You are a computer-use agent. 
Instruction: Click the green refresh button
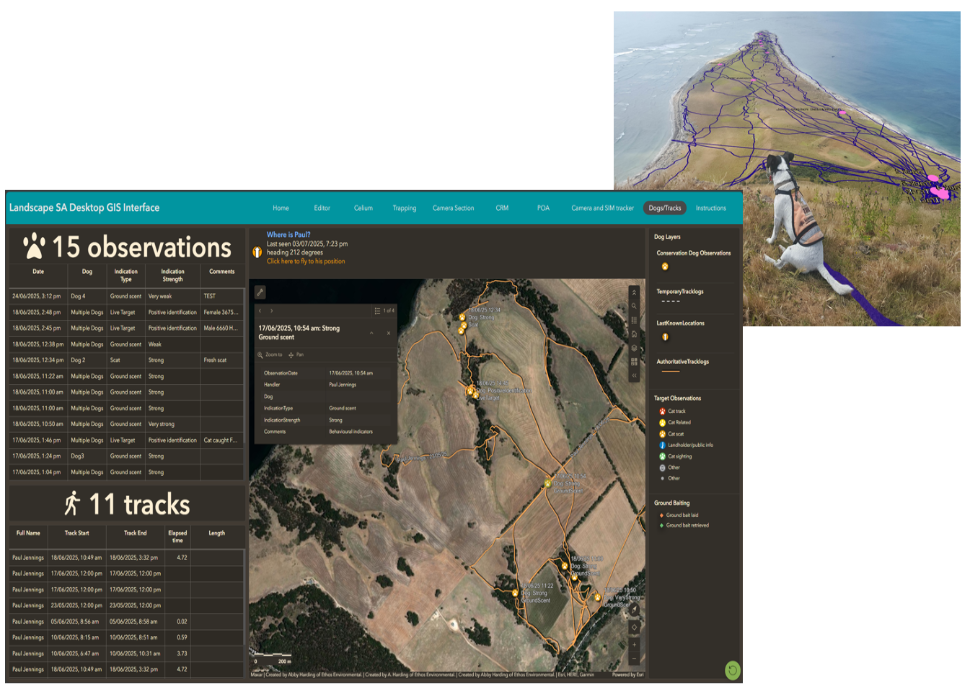tap(732, 670)
